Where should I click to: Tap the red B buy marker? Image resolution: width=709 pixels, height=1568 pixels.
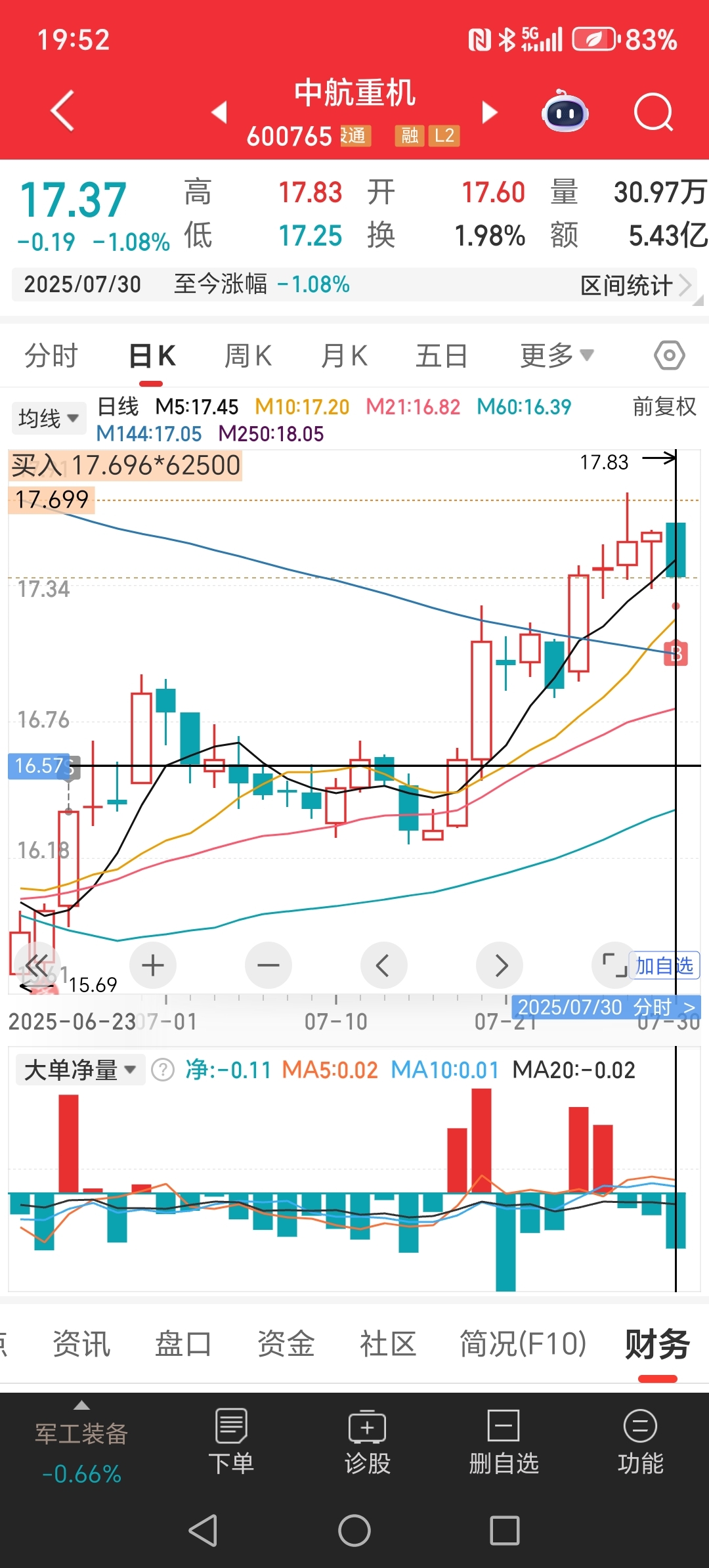(676, 653)
